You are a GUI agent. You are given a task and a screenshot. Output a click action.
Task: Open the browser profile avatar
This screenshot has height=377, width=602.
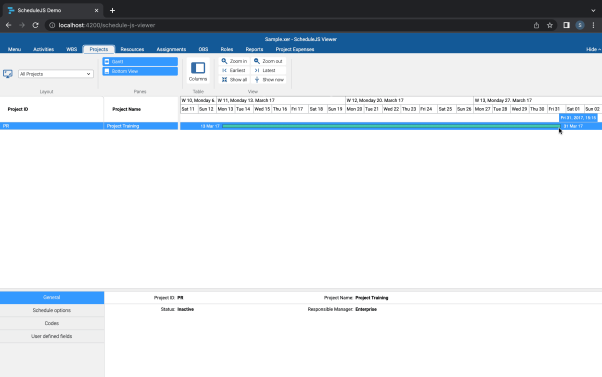click(580, 25)
